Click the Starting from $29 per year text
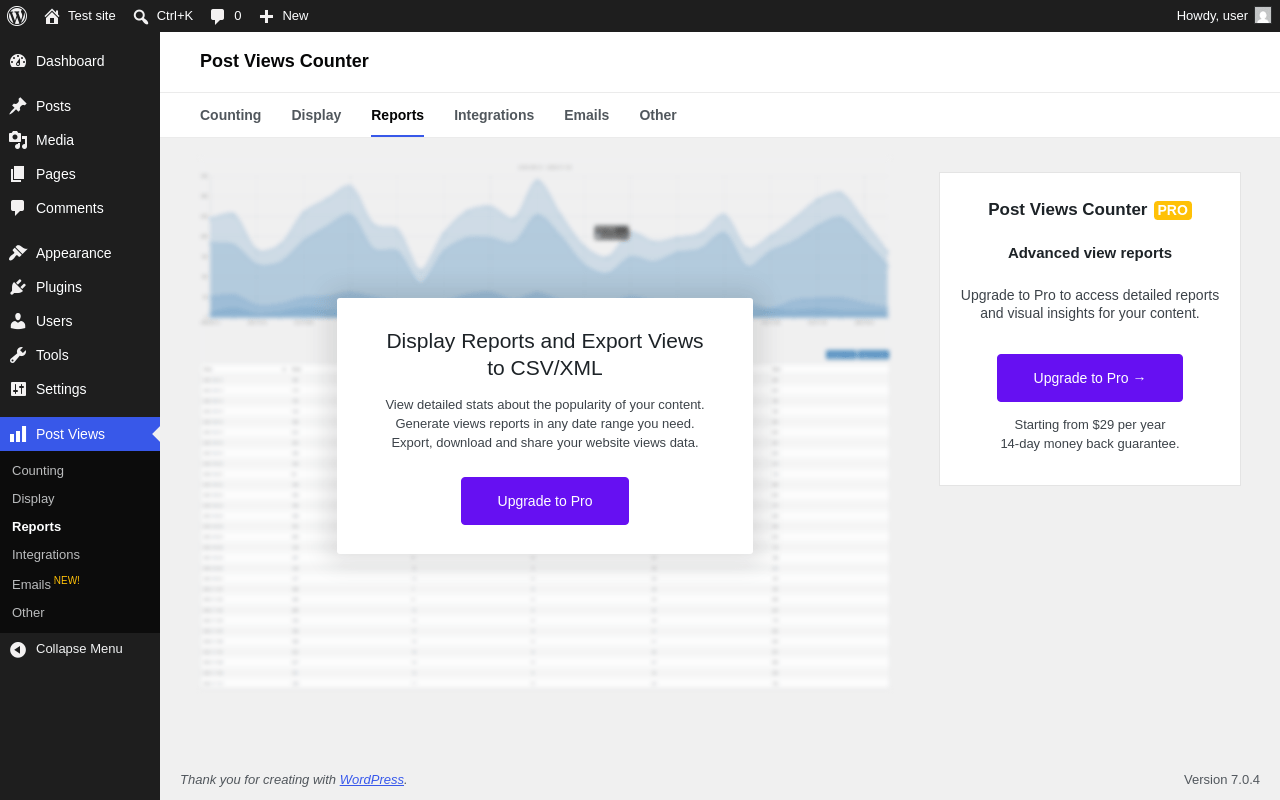Viewport: 1280px width, 800px height. pos(1090,425)
